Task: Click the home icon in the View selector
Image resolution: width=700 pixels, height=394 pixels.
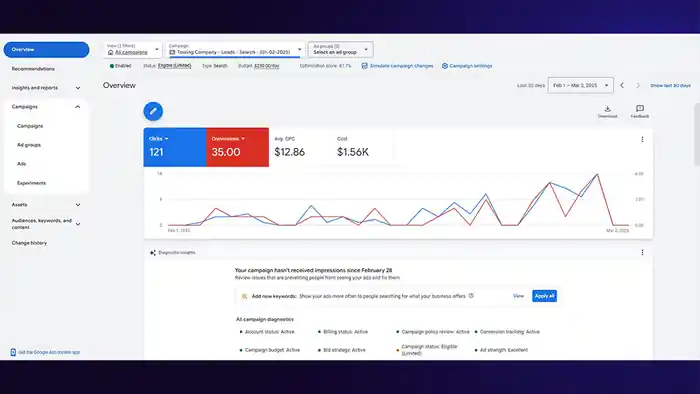Action: click(x=110, y=52)
